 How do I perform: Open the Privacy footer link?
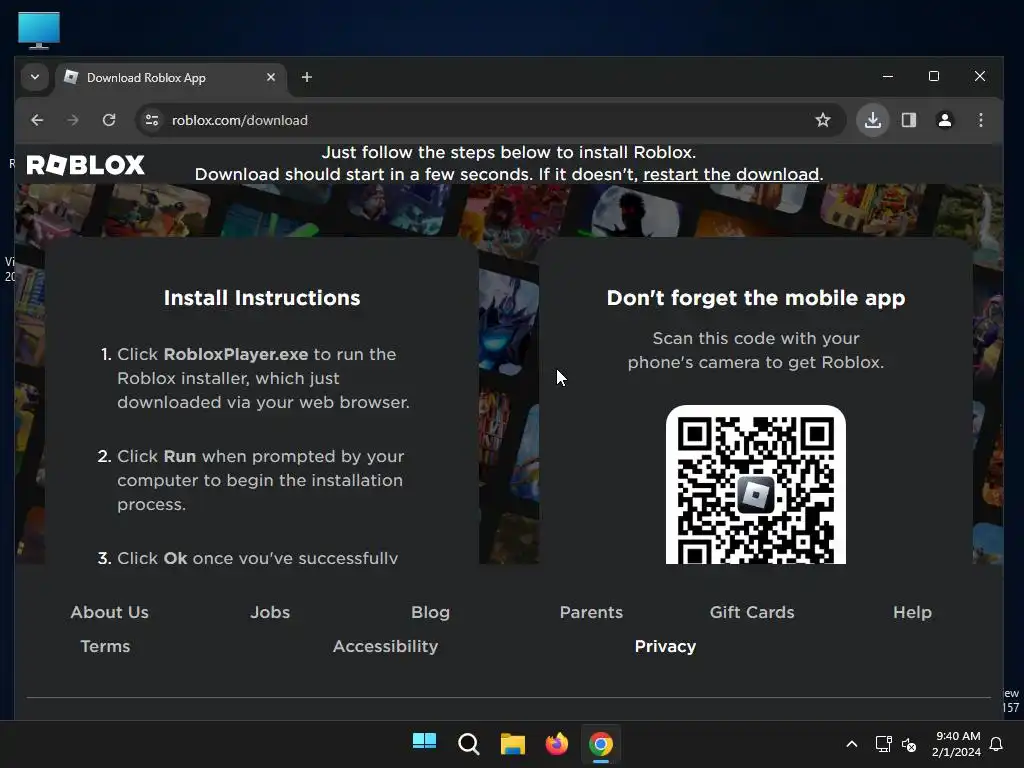[665, 646]
